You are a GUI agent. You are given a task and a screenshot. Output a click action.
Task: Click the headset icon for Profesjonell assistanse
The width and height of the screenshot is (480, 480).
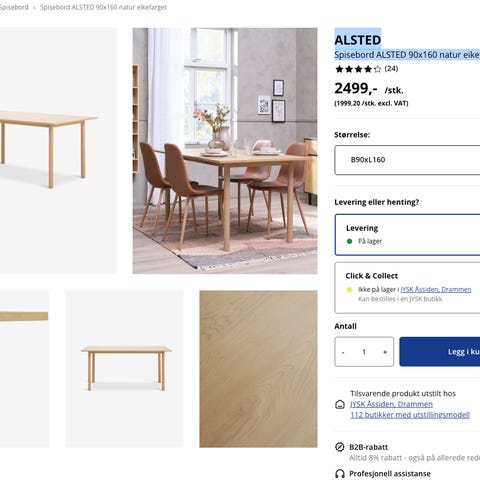tap(339, 474)
